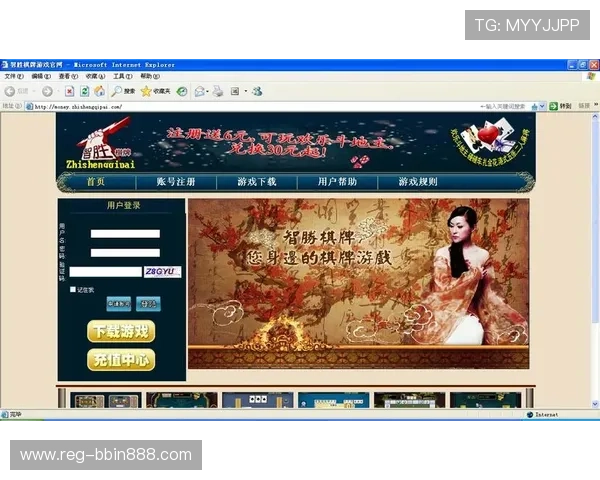Open the Forward button history dropdown arrow
This screenshot has width=600, height=480.
59,91
